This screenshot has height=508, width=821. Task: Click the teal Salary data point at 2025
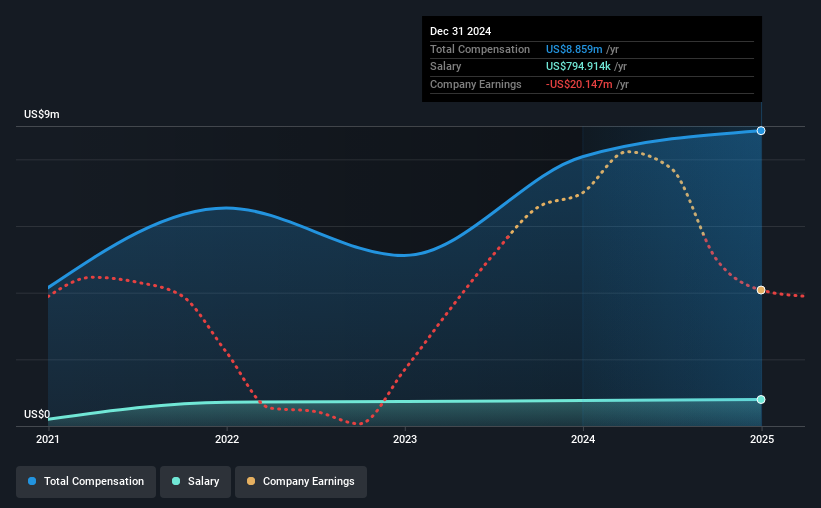pos(761,400)
